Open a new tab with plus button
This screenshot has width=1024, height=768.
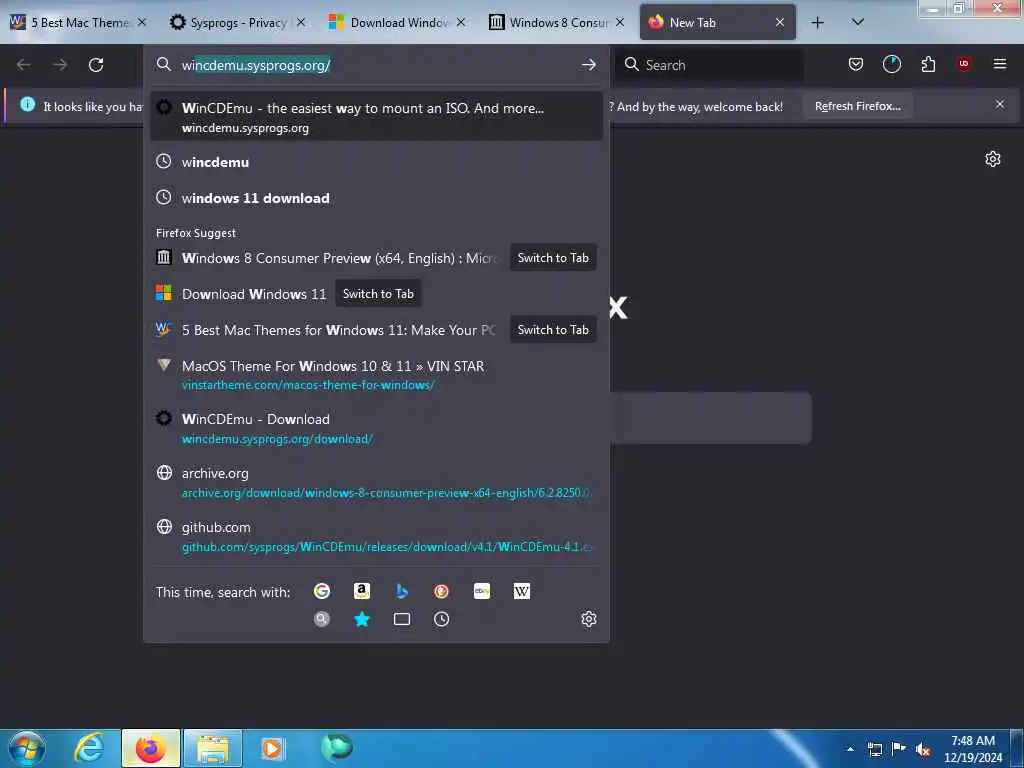click(x=817, y=23)
